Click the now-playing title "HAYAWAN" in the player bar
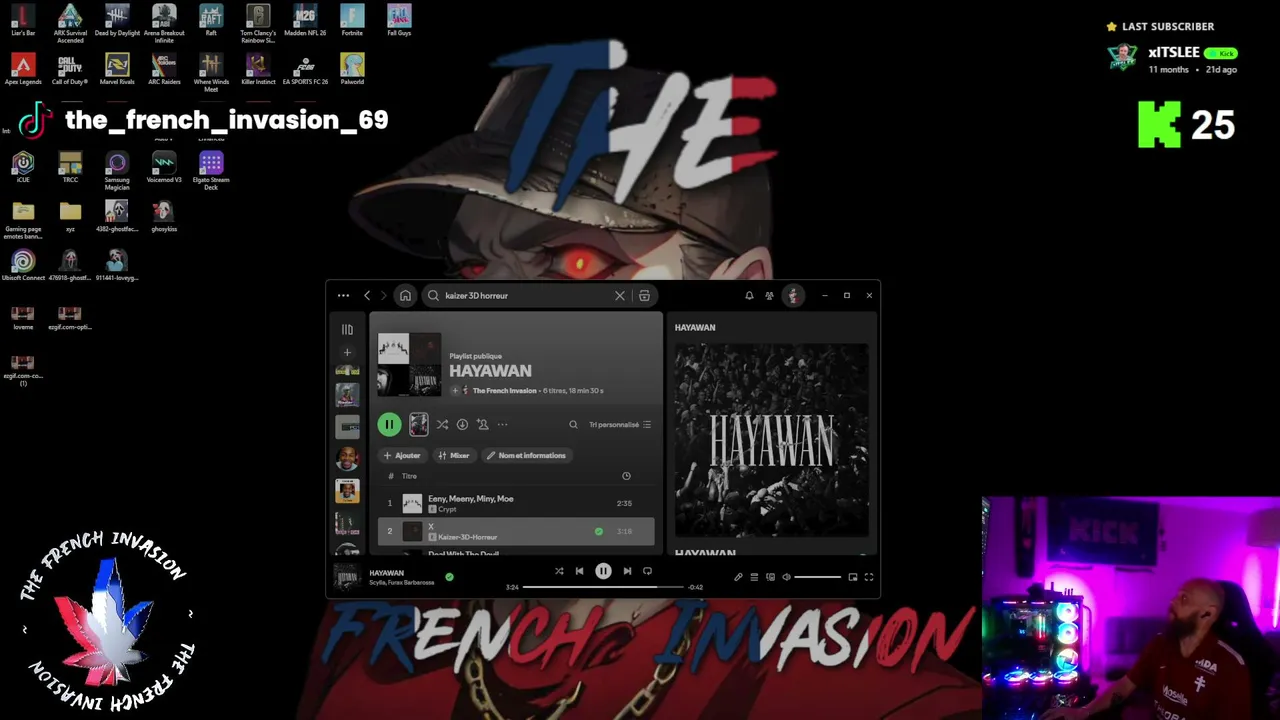The height and width of the screenshot is (720, 1280). [387, 573]
